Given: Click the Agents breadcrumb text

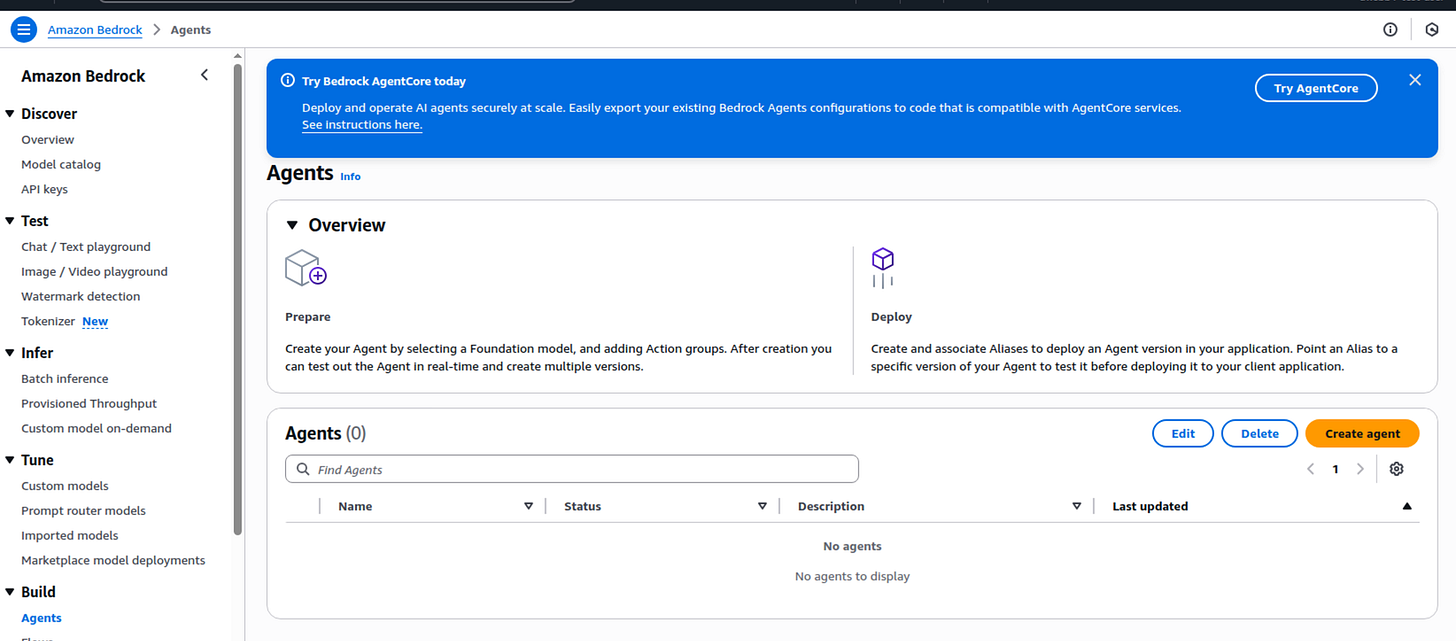Looking at the screenshot, I should 190,30.
